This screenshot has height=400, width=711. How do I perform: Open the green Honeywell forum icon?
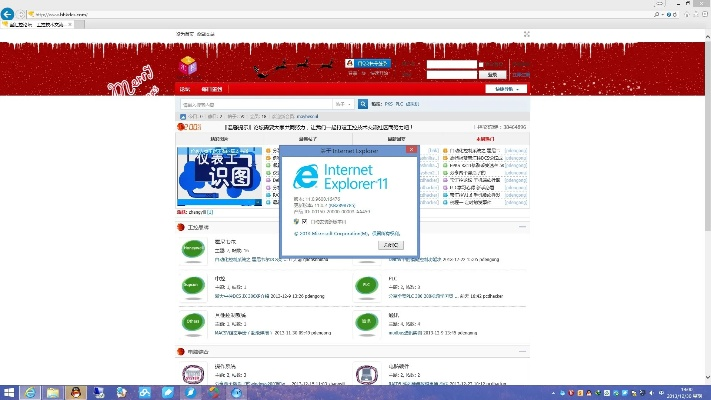[193, 249]
